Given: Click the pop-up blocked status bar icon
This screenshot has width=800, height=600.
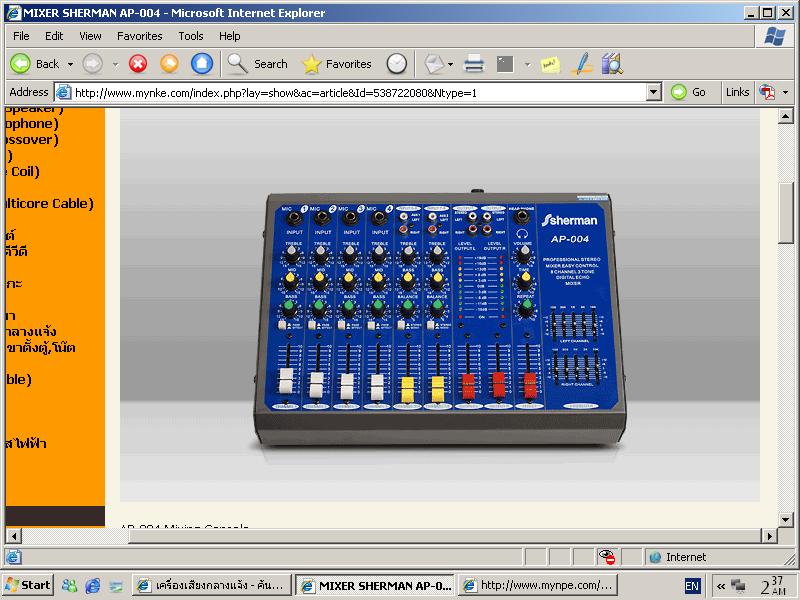Looking at the screenshot, I should (x=607, y=557).
